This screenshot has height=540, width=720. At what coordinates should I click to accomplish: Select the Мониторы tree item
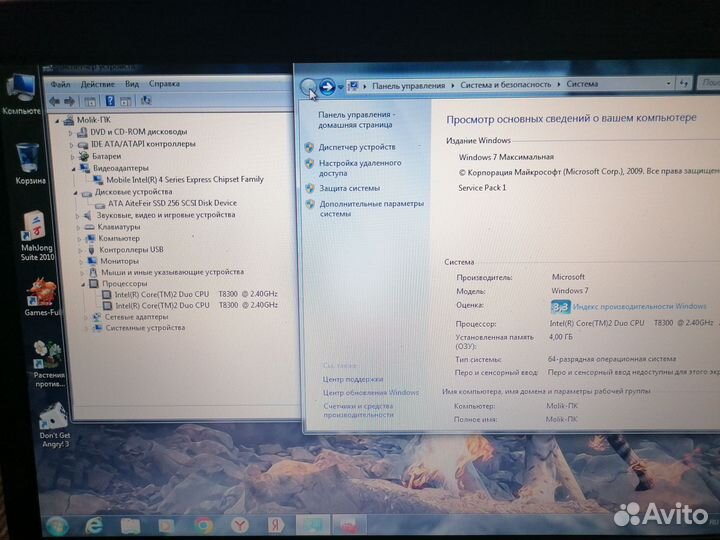pos(119,261)
